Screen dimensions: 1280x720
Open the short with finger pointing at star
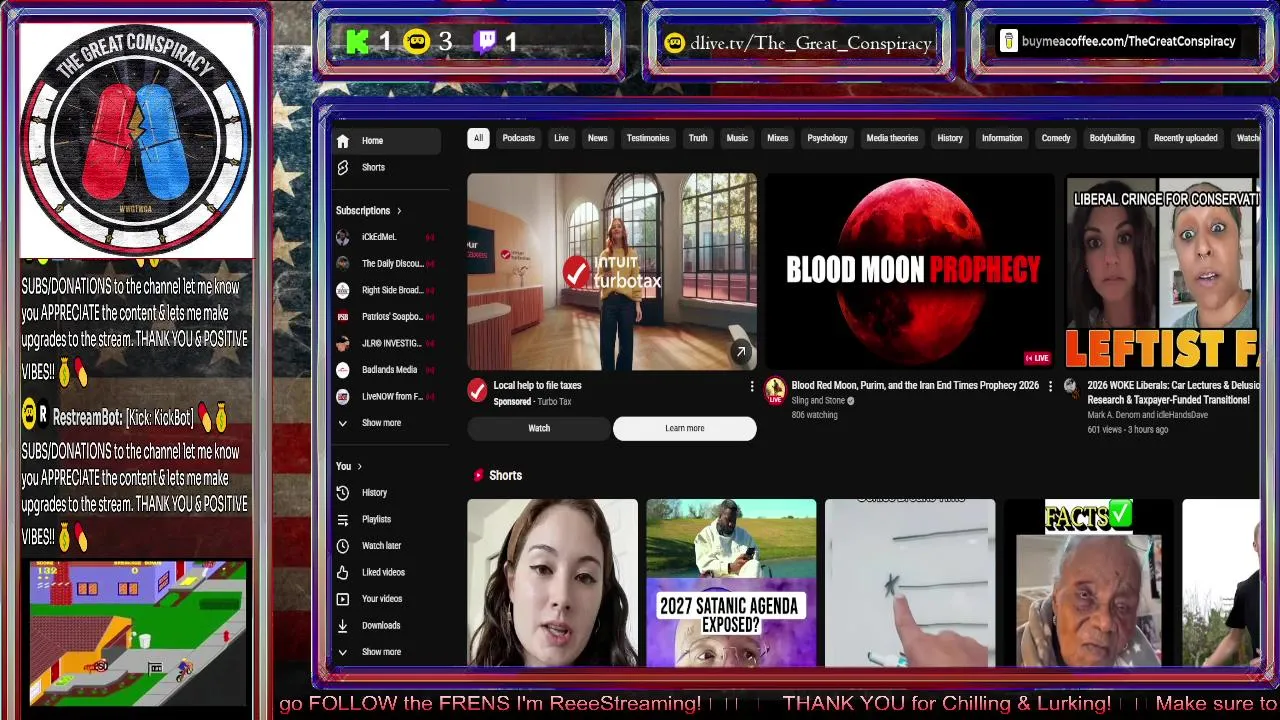tap(910, 583)
